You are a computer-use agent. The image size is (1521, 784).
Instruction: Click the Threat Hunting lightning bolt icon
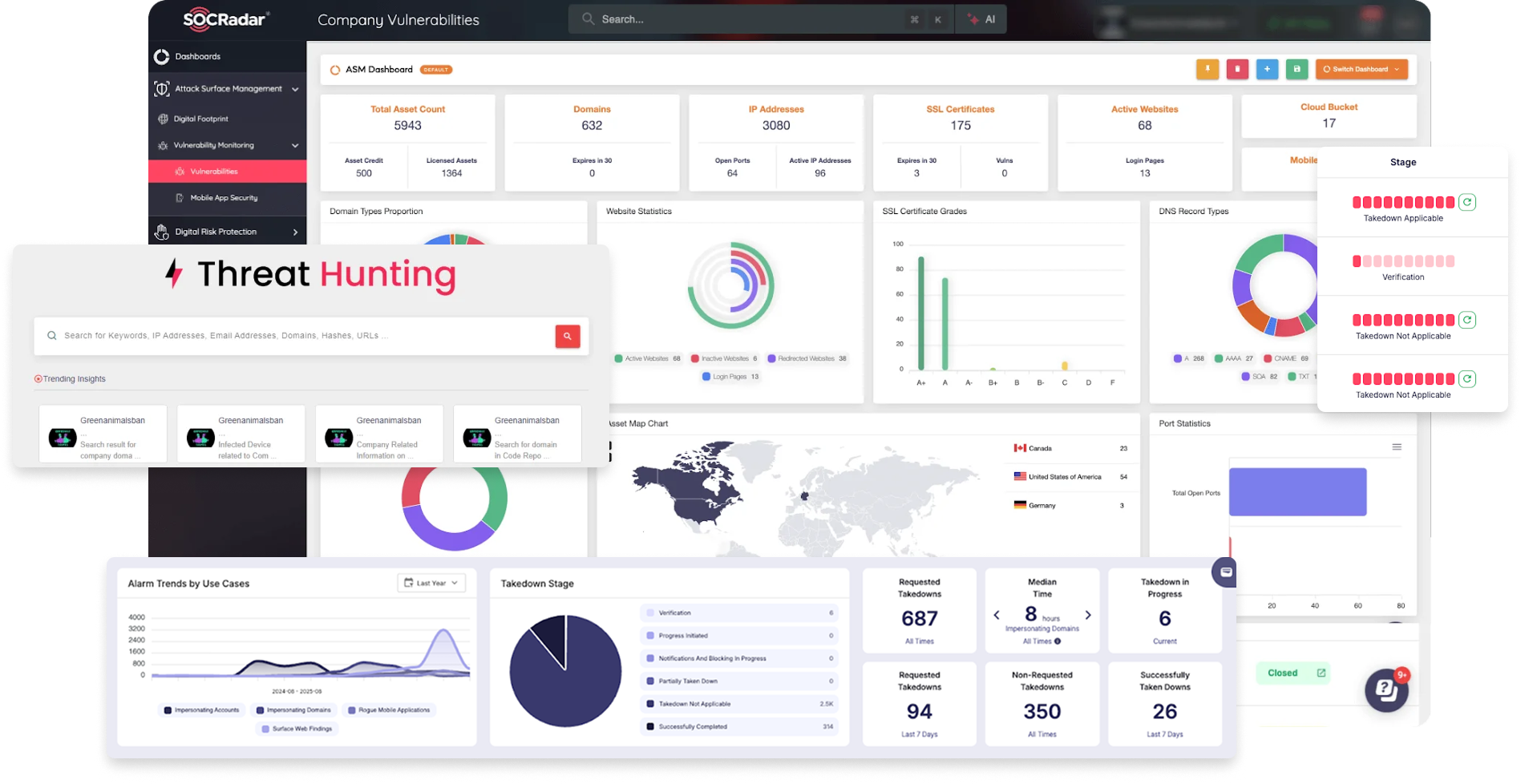174,273
